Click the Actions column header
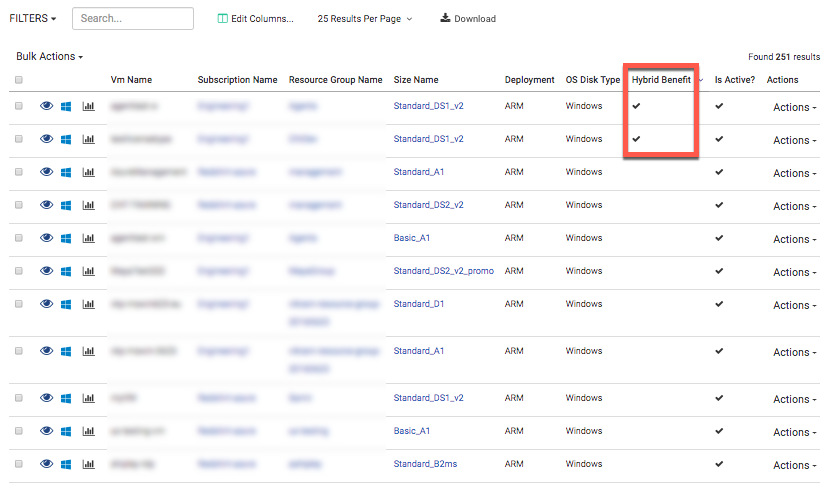Screen dimensions: 832x488 [782, 80]
